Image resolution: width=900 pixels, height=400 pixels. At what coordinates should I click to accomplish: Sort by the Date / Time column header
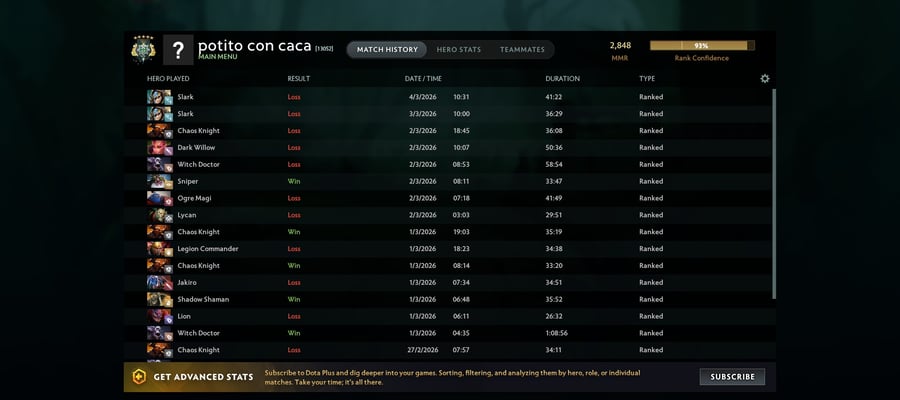[x=423, y=79]
